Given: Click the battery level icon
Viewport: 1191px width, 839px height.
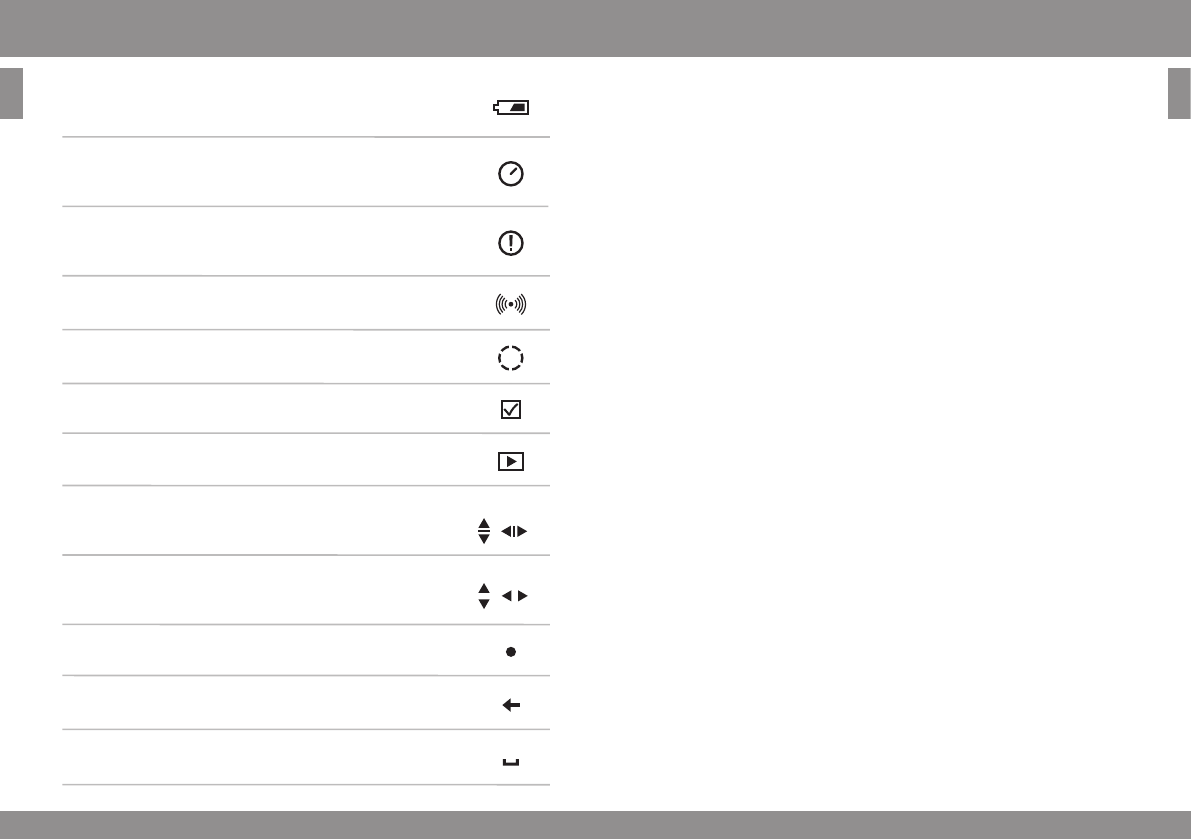Looking at the screenshot, I should tap(510, 106).
